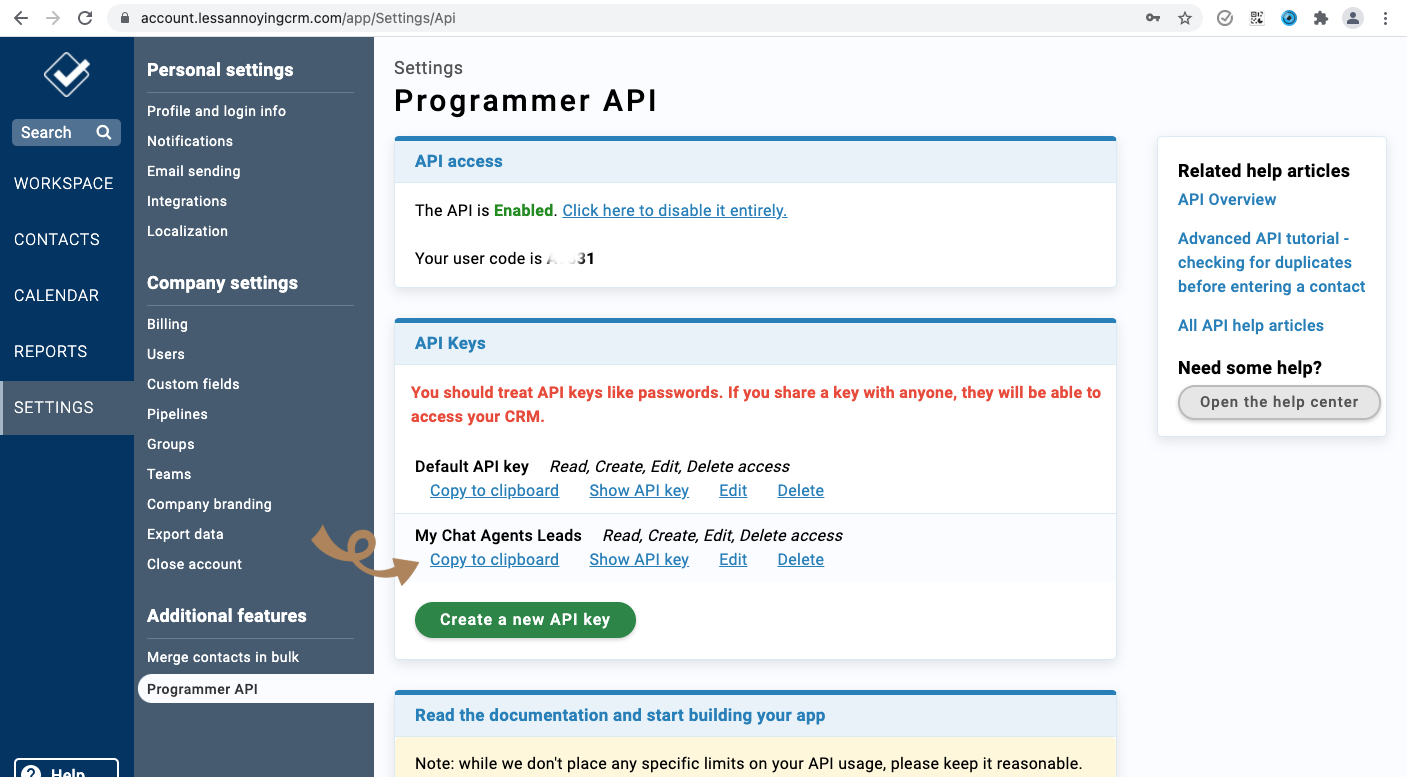Click Open the help center button
Image resolution: width=1407 pixels, height=777 pixels.
pos(1279,402)
